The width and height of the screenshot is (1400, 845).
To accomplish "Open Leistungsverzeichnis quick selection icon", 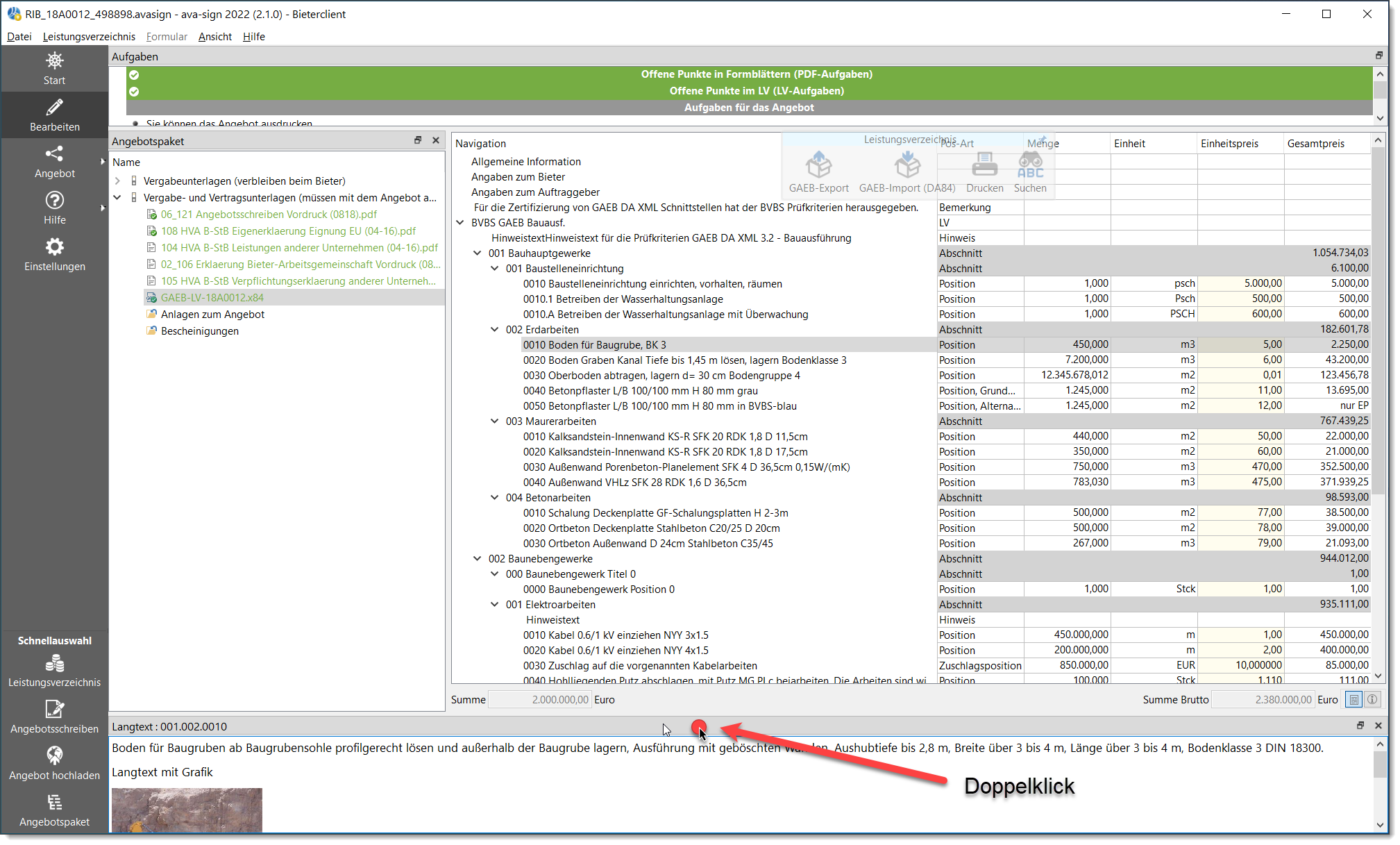I will 54,664.
